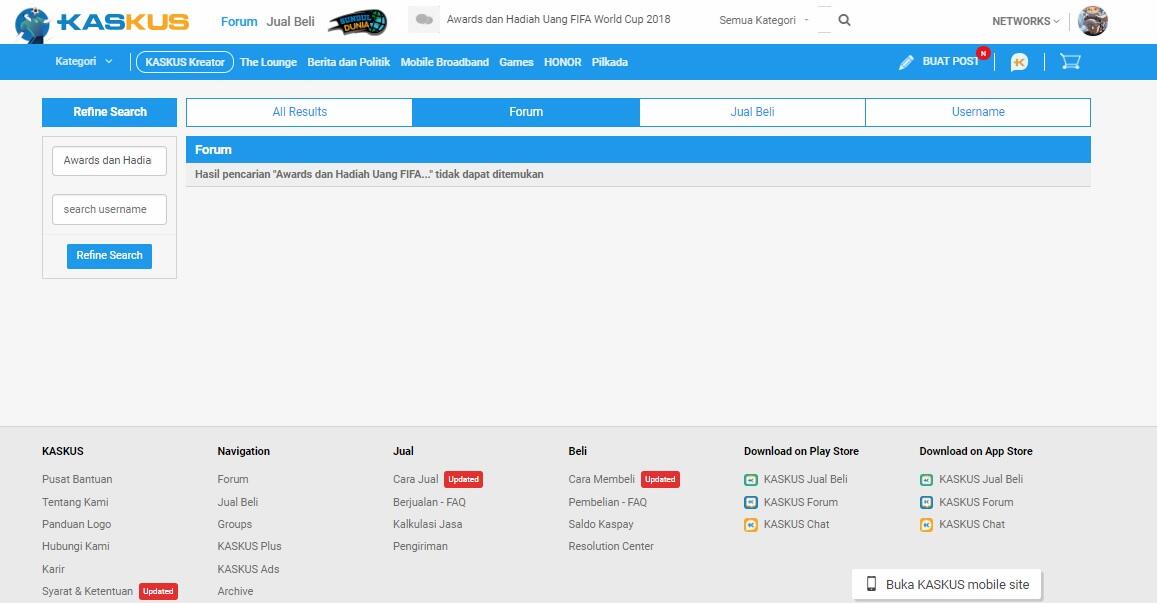The width and height of the screenshot is (1157, 603).
Task: Open Mobile Broadband category
Action: point(444,62)
